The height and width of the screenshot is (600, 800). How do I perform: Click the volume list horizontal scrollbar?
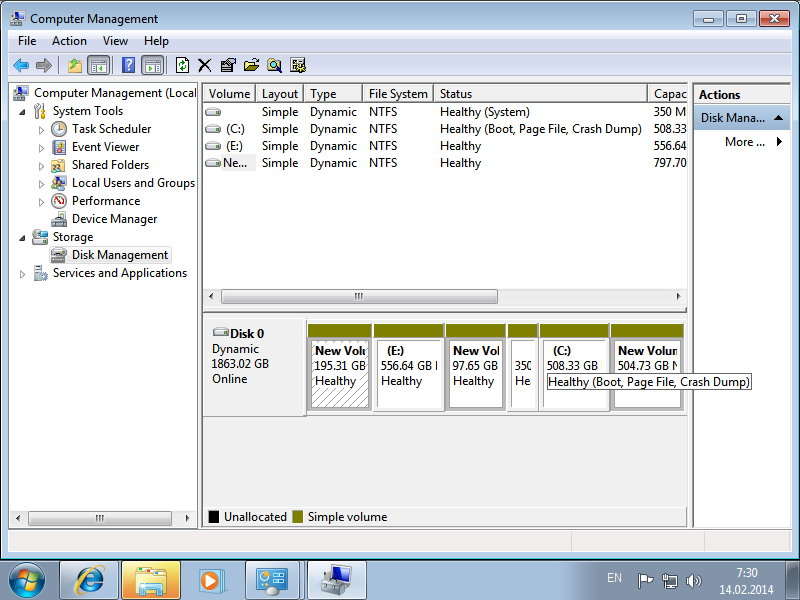(359, 296)
